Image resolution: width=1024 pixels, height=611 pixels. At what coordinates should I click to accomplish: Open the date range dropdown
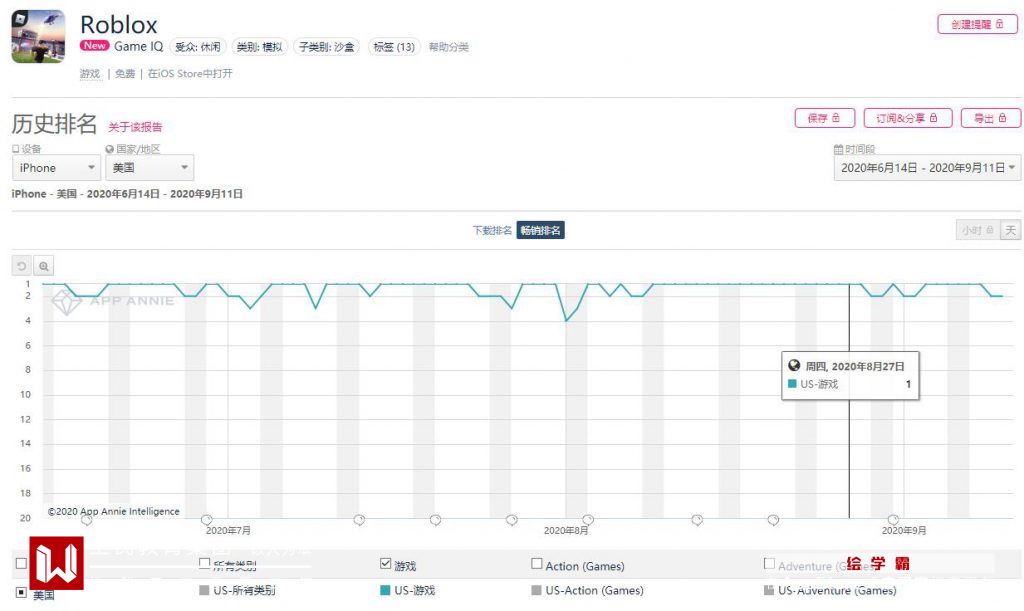(x=927, y=168)
